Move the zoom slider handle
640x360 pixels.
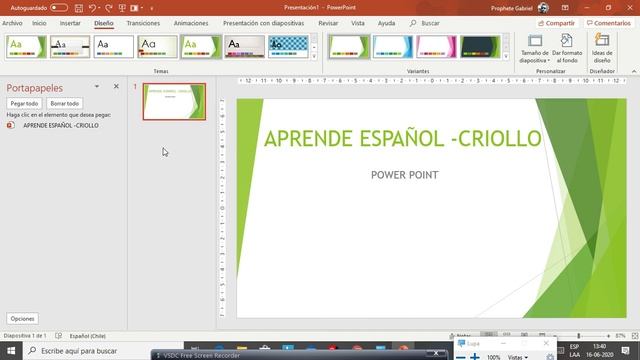point(579,336)
